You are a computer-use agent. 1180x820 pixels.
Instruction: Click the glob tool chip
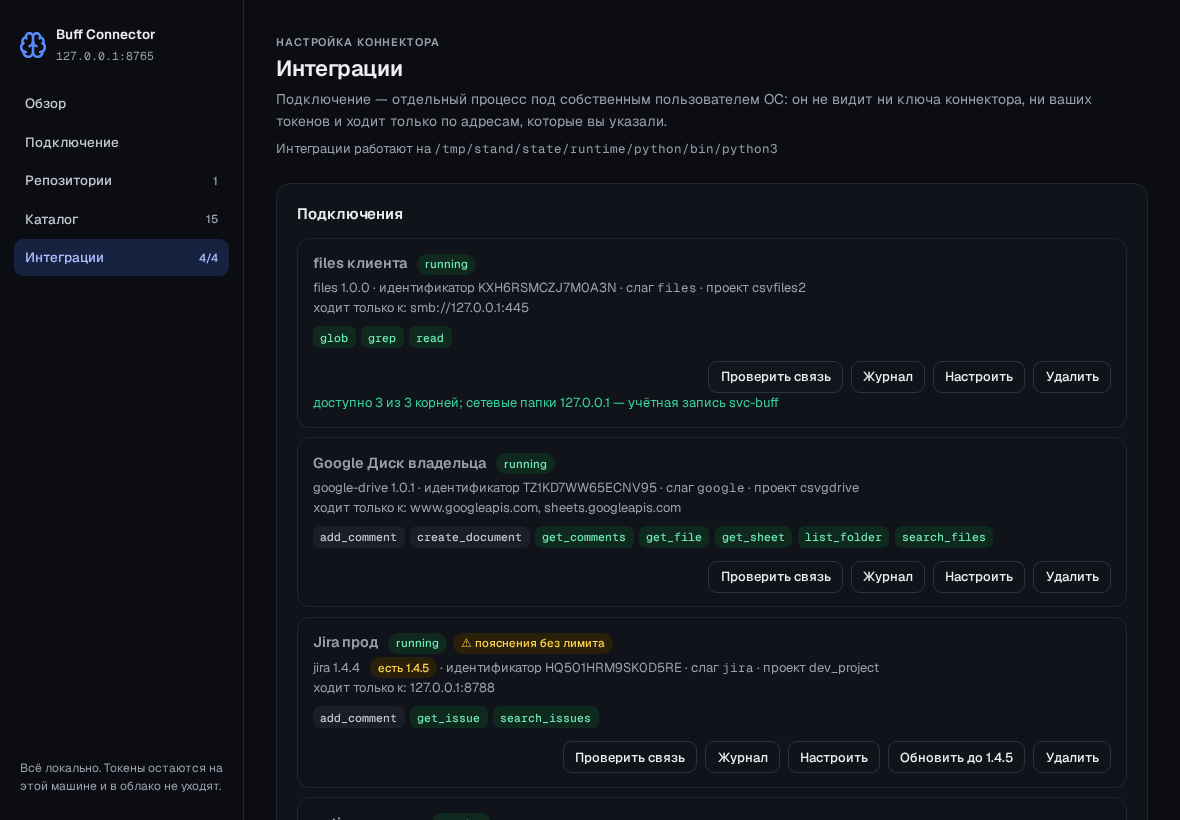pyautogui.click(x=334, y=338)
